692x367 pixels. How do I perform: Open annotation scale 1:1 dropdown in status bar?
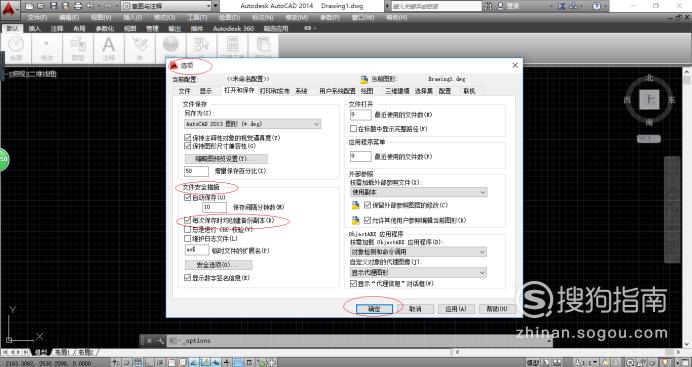pos(587,363)
